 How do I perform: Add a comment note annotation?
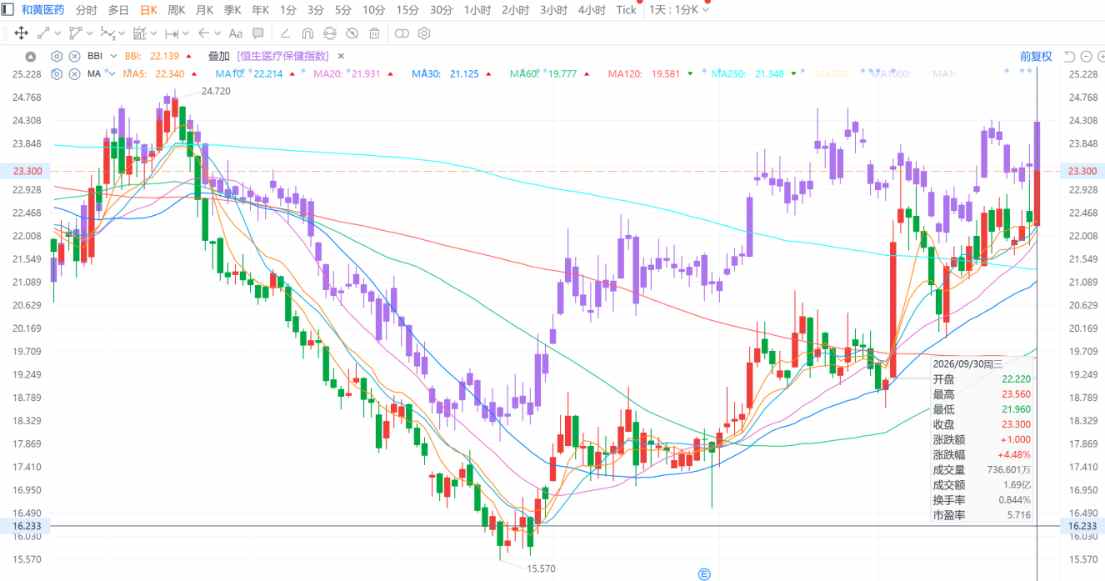pos(258,33)
